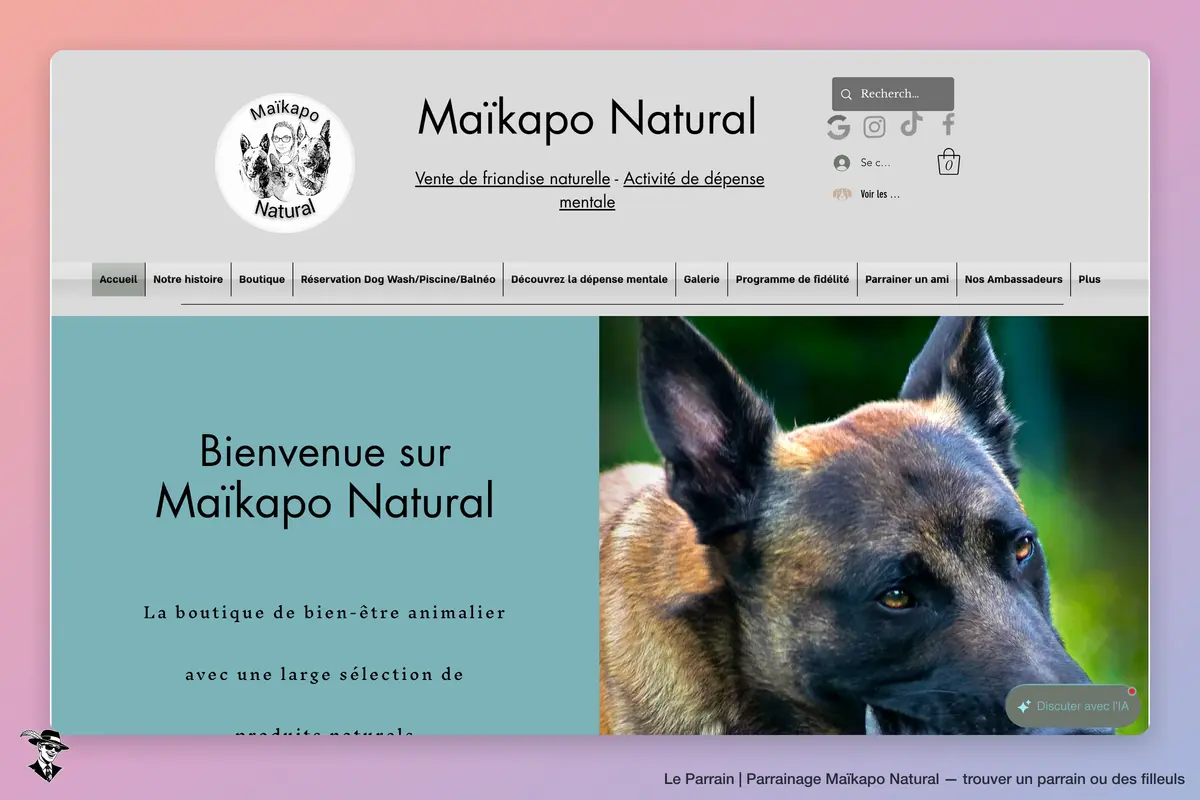Open the Google social link icon
Image resolution: width=1200 pixels, height=800 pixels.
[838, 127]
